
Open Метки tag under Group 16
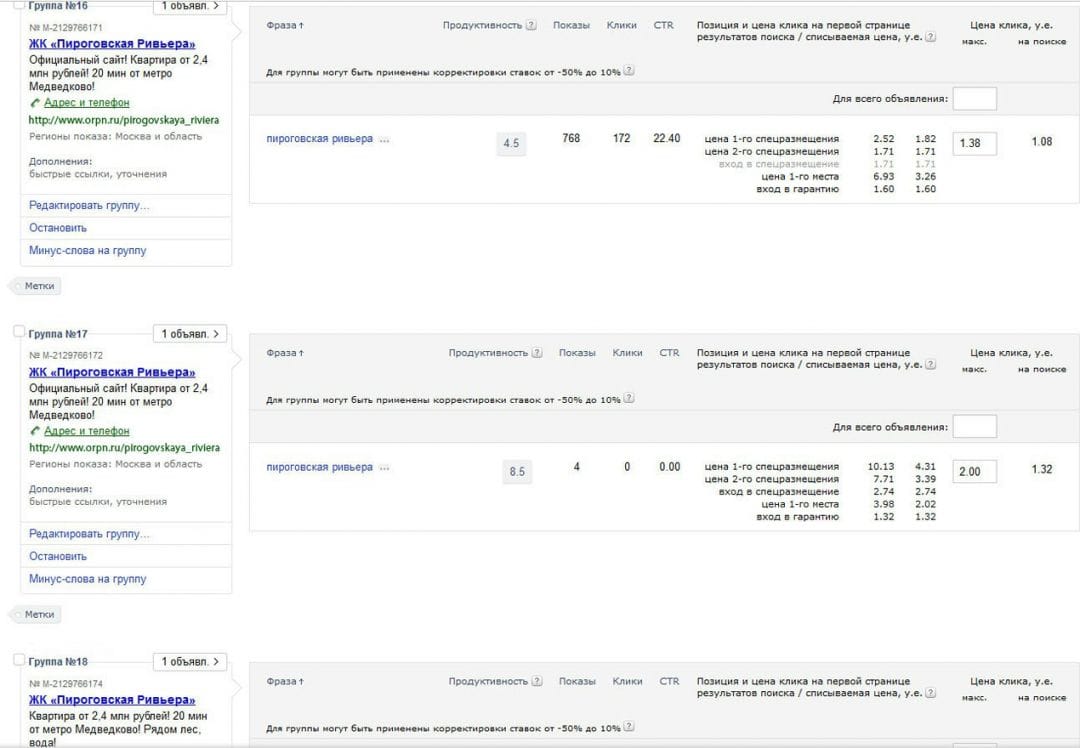[36, 286]
